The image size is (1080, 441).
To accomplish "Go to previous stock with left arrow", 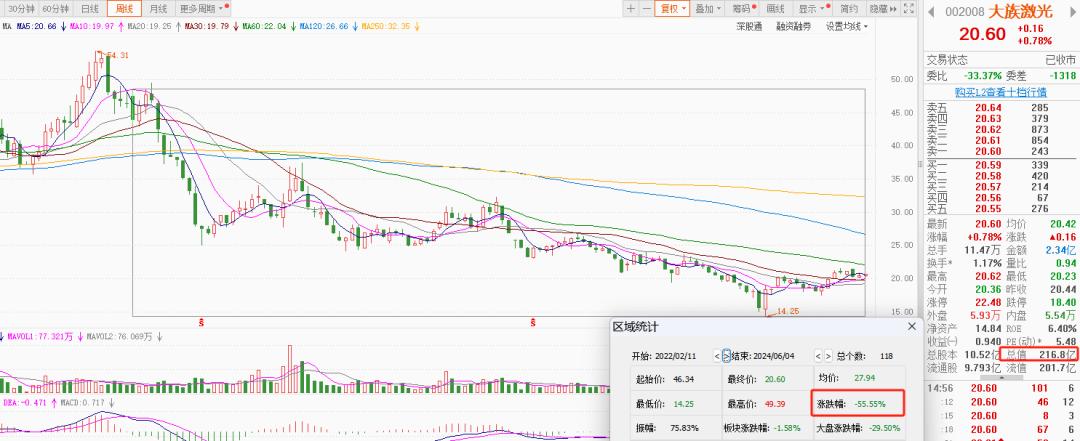I will coord(930,11).
